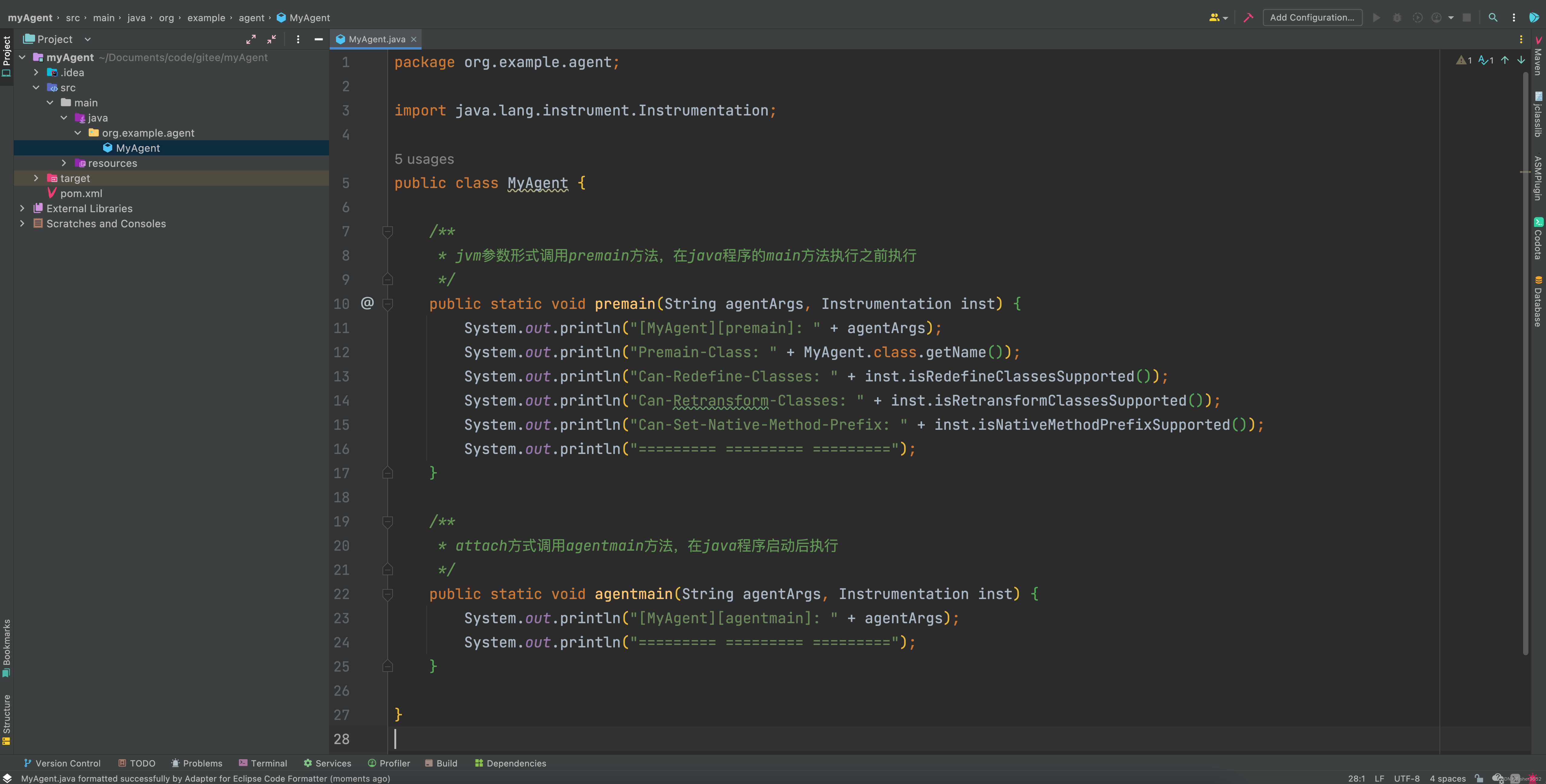
Task: Open the Problems tab
Action: point(197,763)
